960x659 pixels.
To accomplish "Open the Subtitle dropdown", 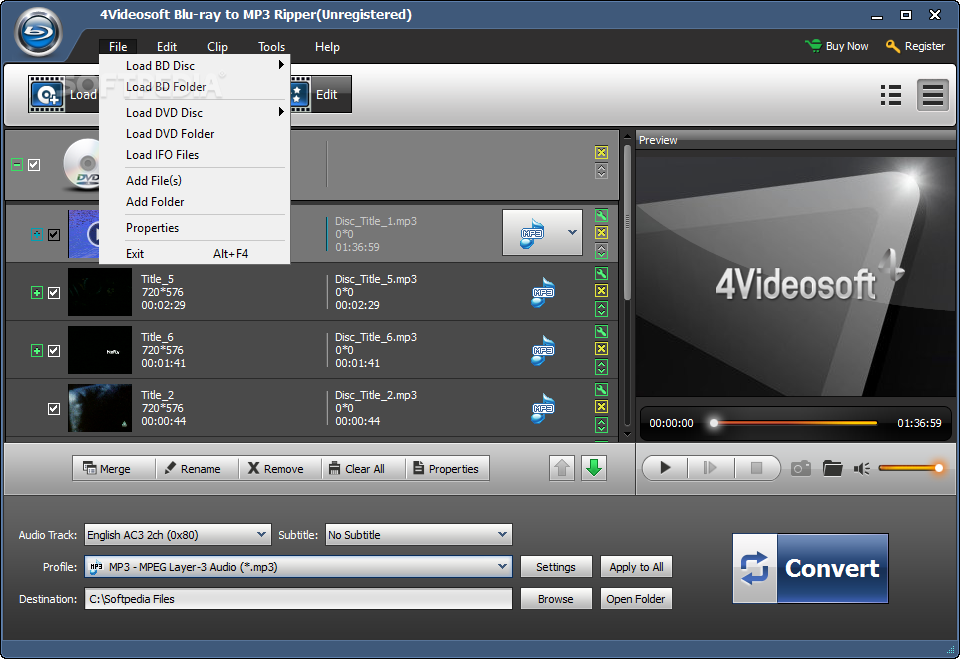I will 418,535.
